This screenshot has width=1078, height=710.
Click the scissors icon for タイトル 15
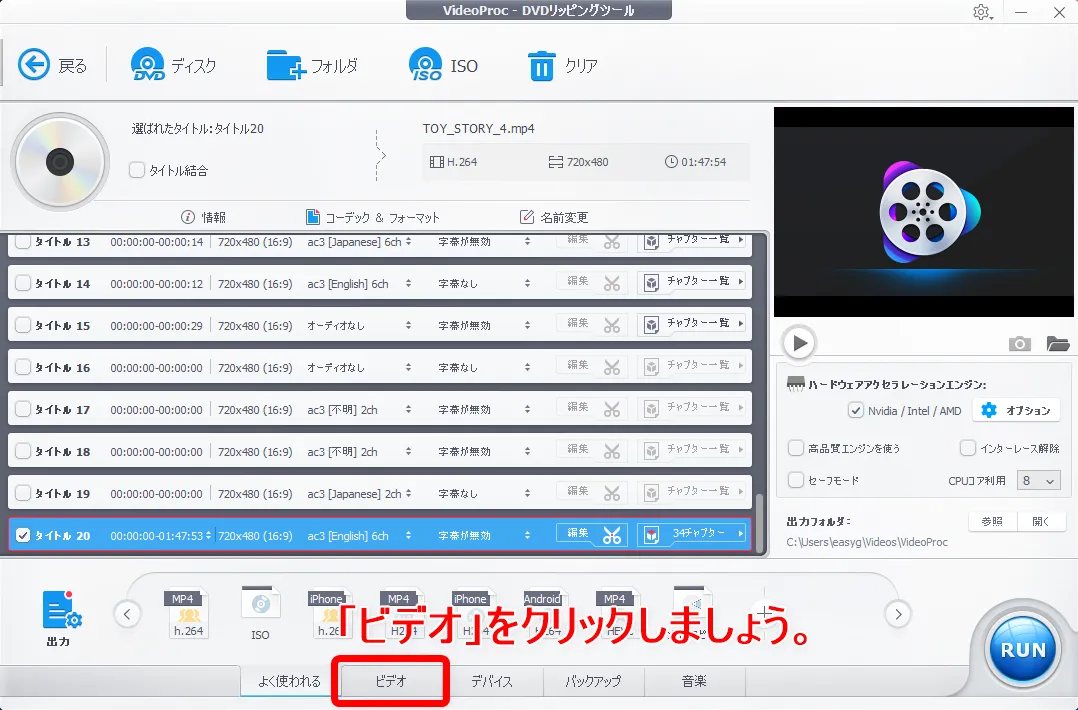[x=611, y=325]
